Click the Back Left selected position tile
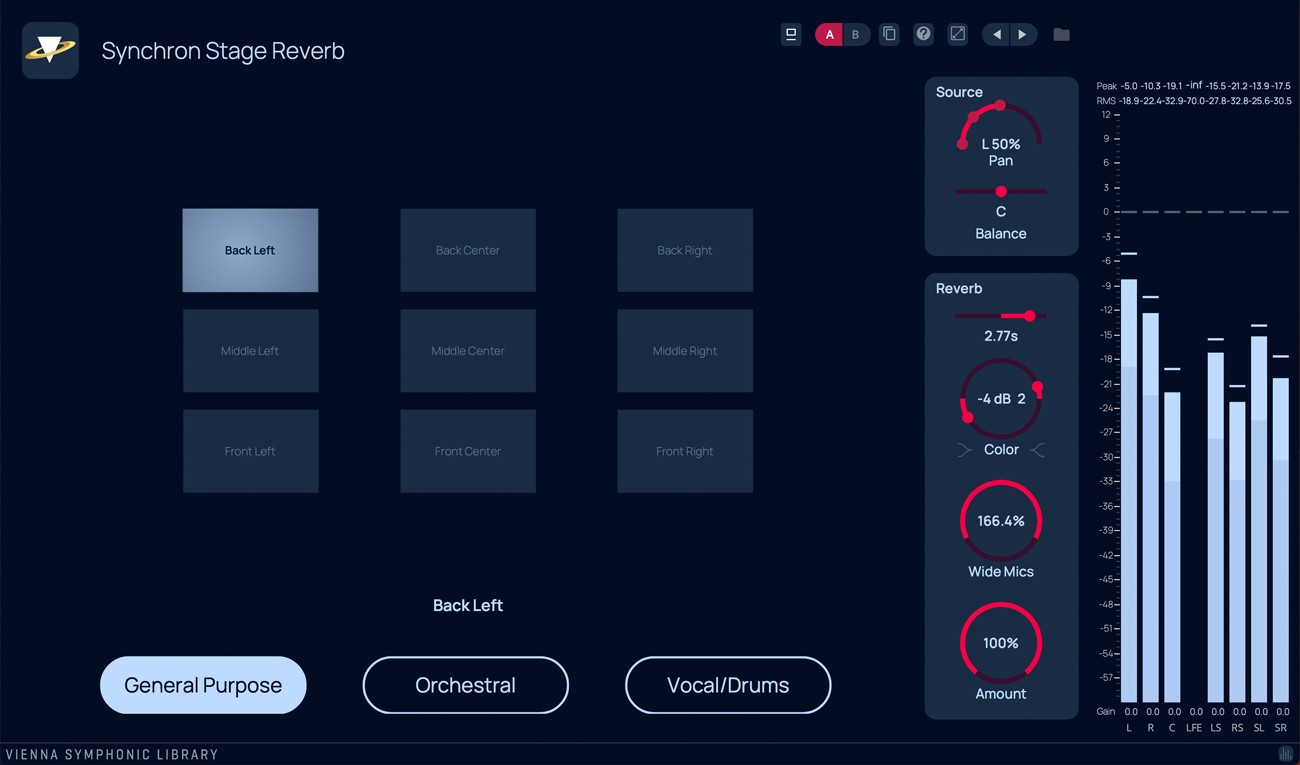Screen dimensions: 1300x765 pyautogui.click(x=250, y=250)
